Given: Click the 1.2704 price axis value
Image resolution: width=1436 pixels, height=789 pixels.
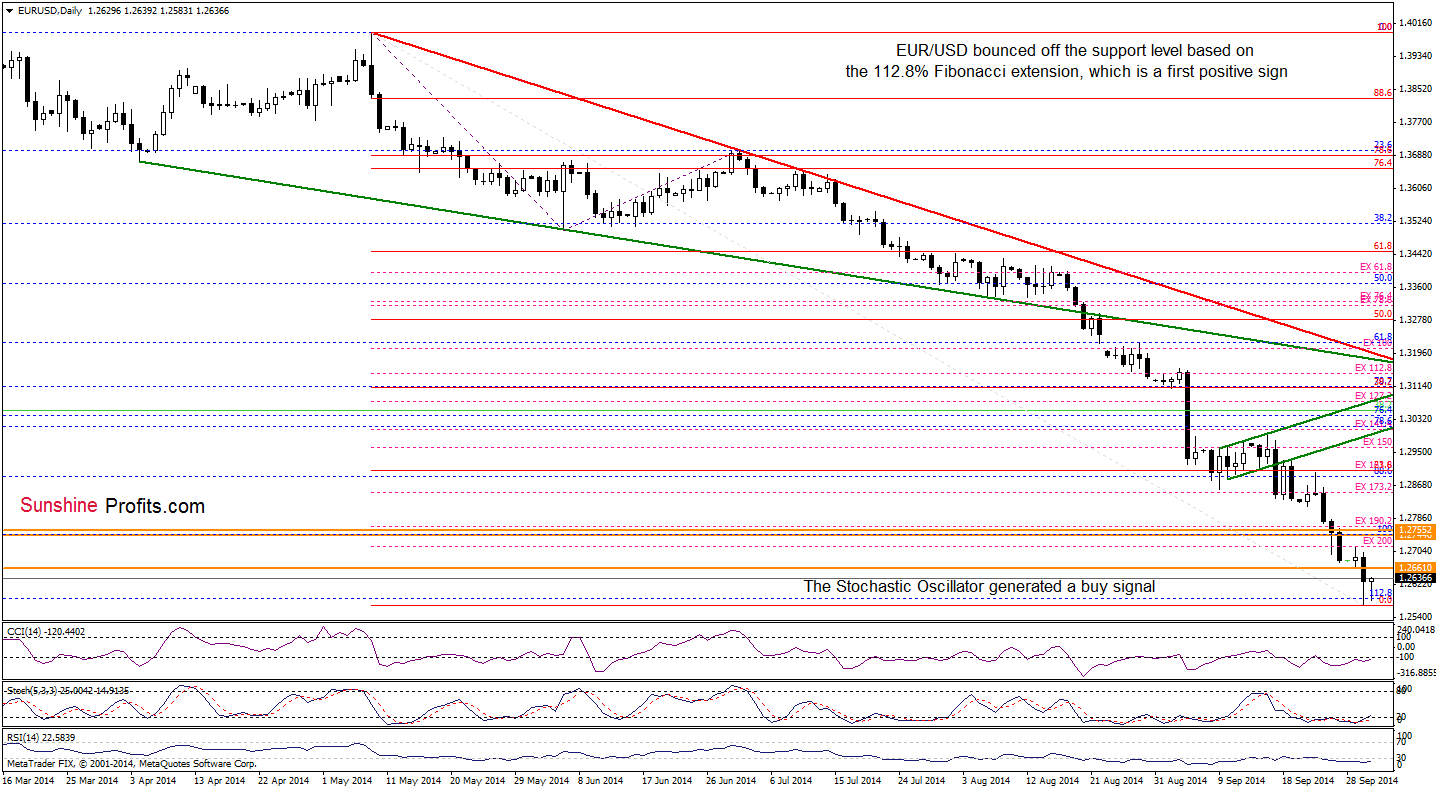Looking at the screenshot, I should click(1415, 551).
